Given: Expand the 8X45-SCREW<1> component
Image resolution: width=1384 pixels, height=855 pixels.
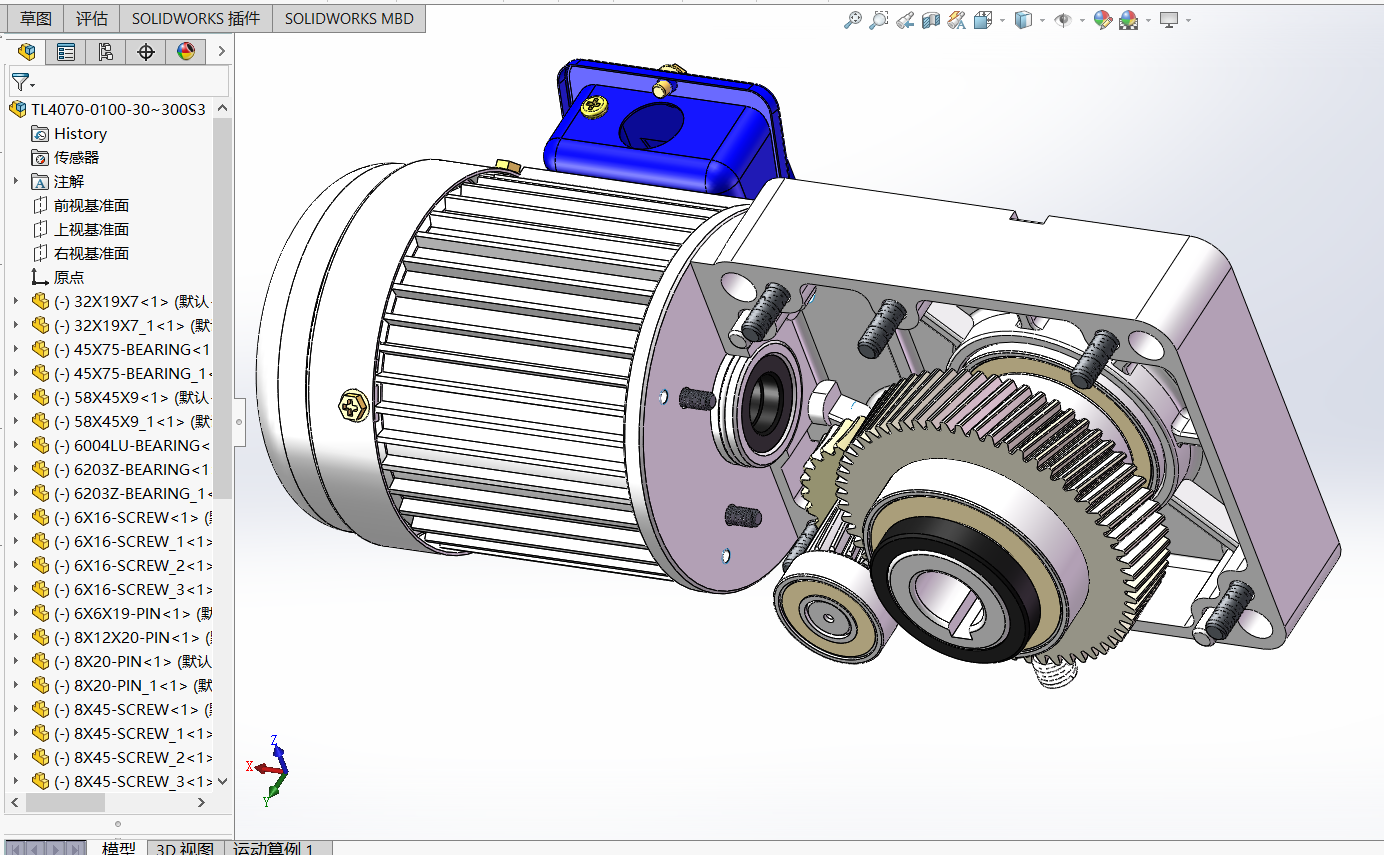Looking at the screenshot, I should [16, 709].
